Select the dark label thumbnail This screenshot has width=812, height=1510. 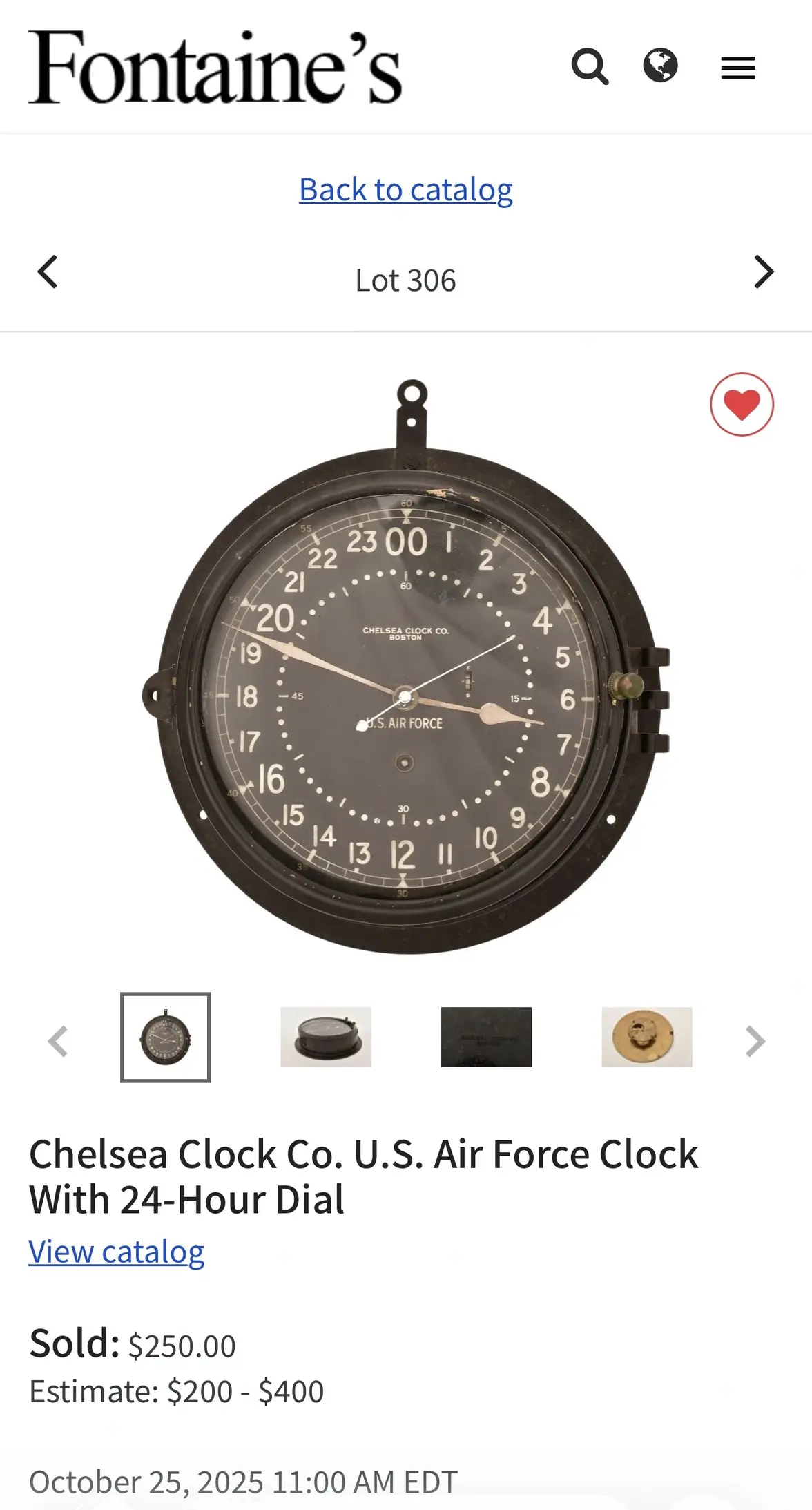coord(486,1037)
